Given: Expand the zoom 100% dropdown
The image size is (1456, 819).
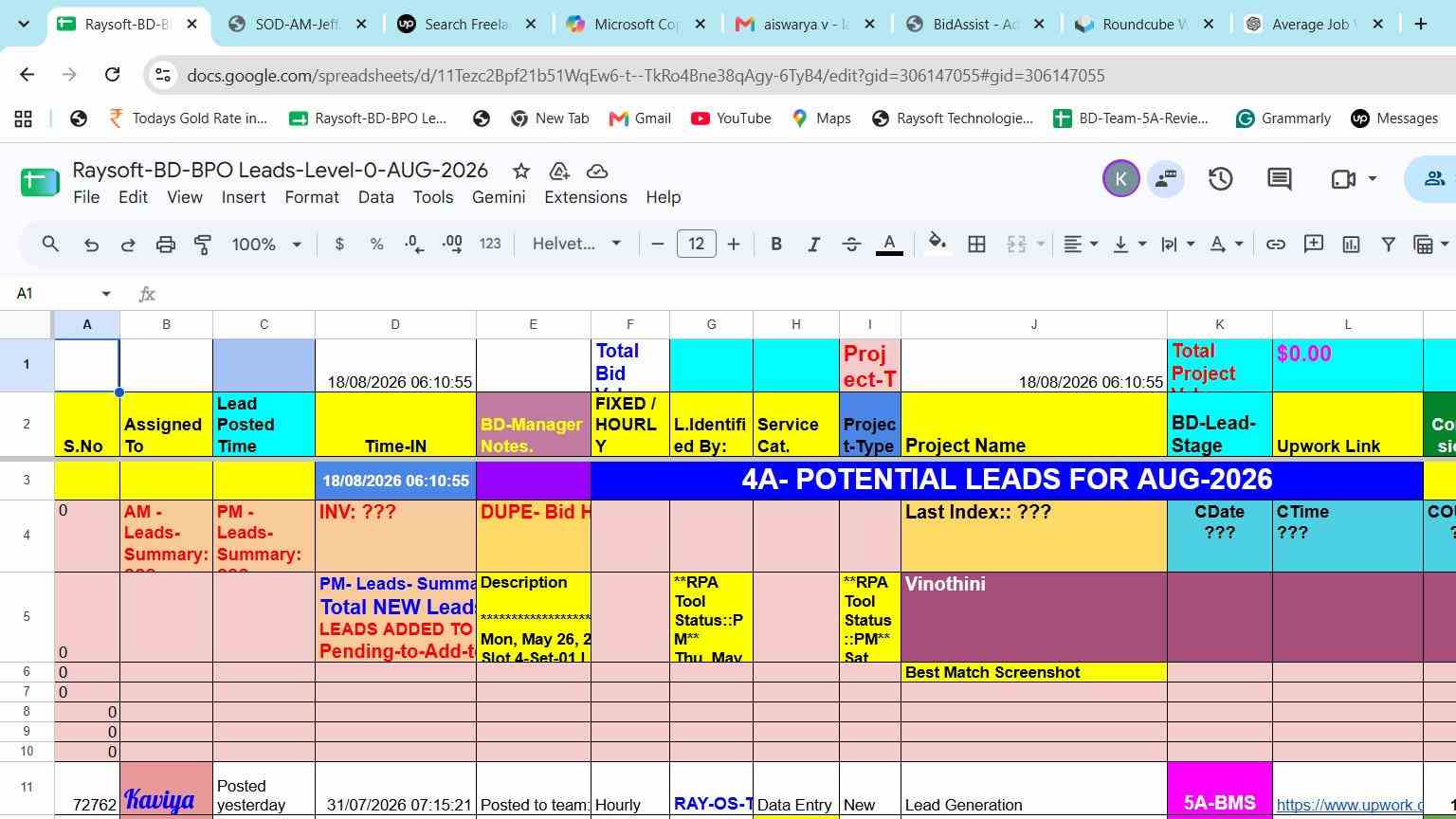Looking at the screenshot, I should (266, 245).
